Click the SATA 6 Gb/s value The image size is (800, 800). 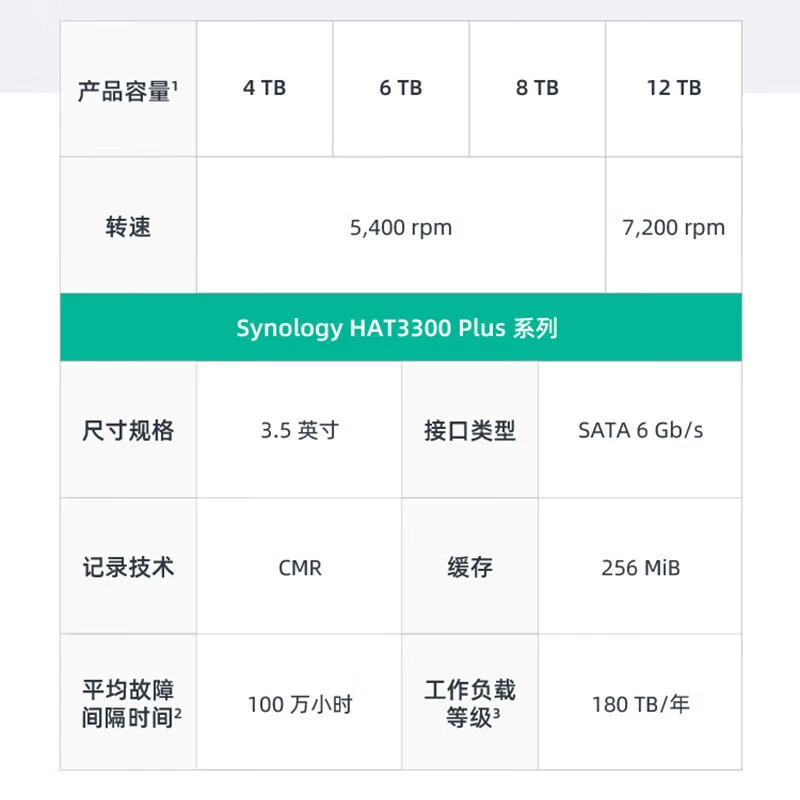pyautogui.click(x=640, y=430)
